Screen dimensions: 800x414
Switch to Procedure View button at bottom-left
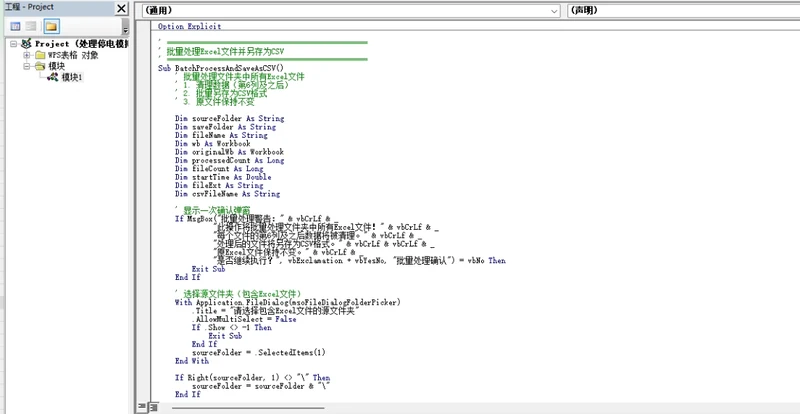point(141,407)
